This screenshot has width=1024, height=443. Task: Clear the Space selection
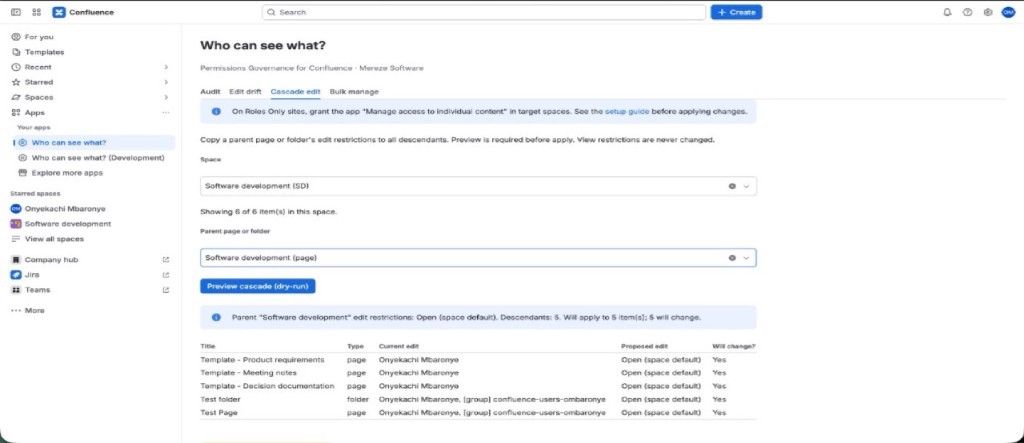click(x=732, y=186)
